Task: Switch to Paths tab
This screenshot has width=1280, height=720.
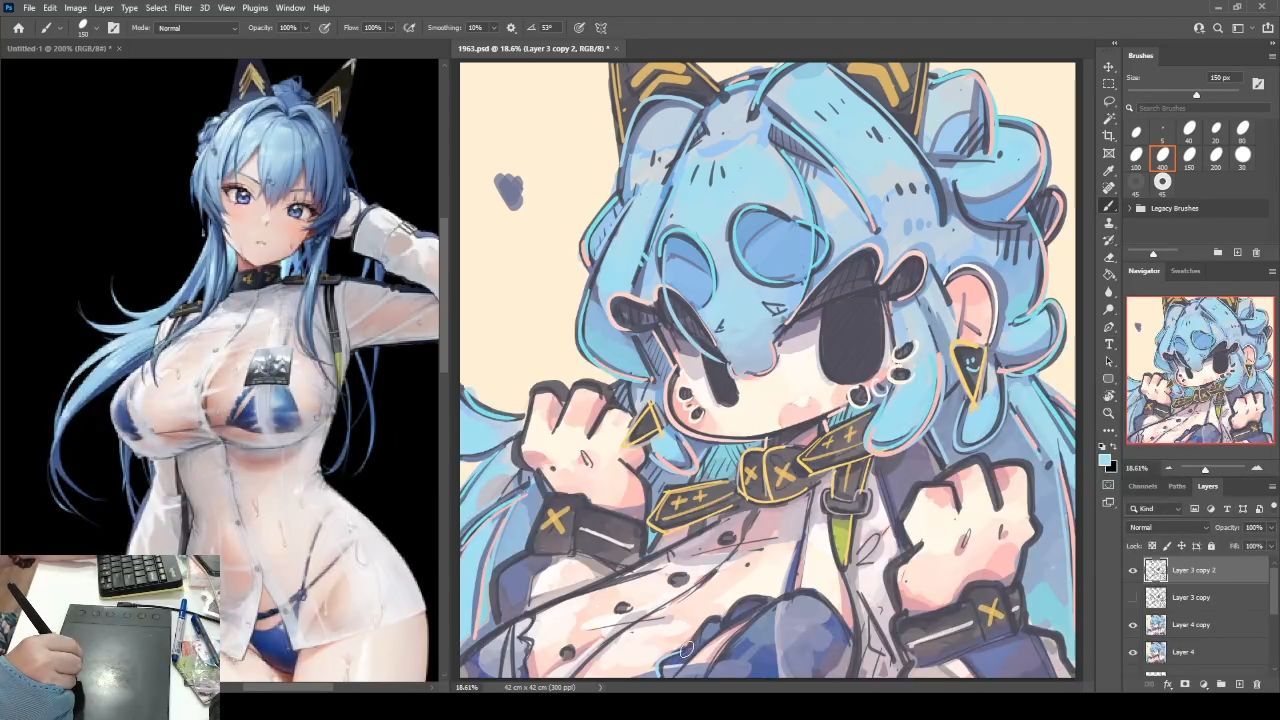Action: point(1177,487)
